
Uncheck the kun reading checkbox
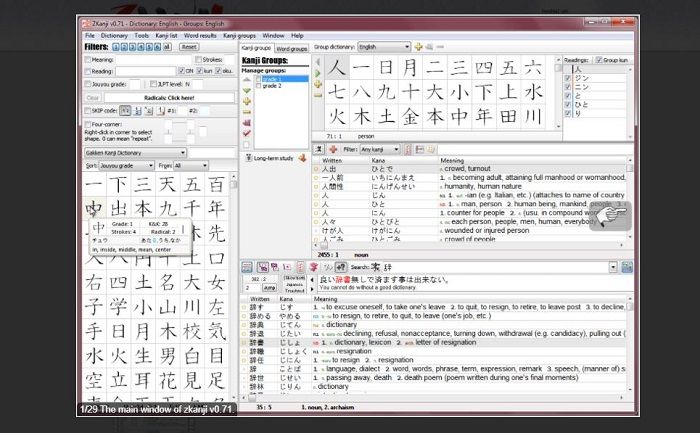(x=200, y=71)
